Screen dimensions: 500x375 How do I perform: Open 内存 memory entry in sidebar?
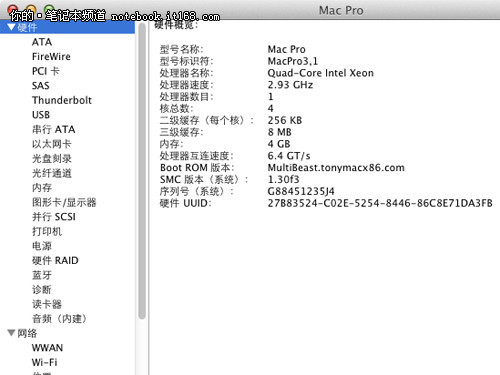[42, 188]
